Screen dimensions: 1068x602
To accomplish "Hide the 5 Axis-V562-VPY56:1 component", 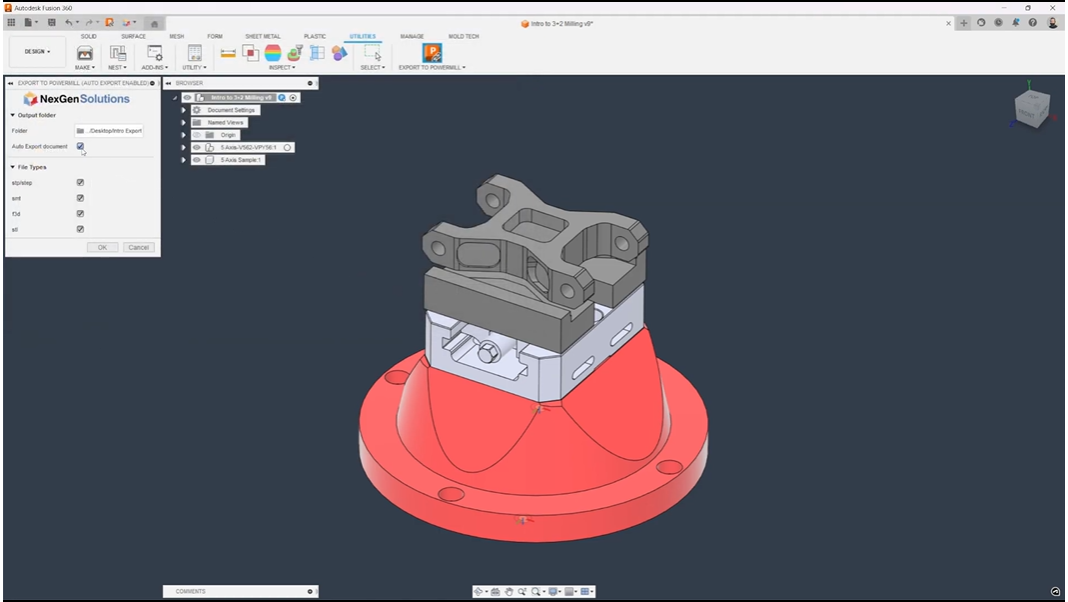I will (197, 147).
